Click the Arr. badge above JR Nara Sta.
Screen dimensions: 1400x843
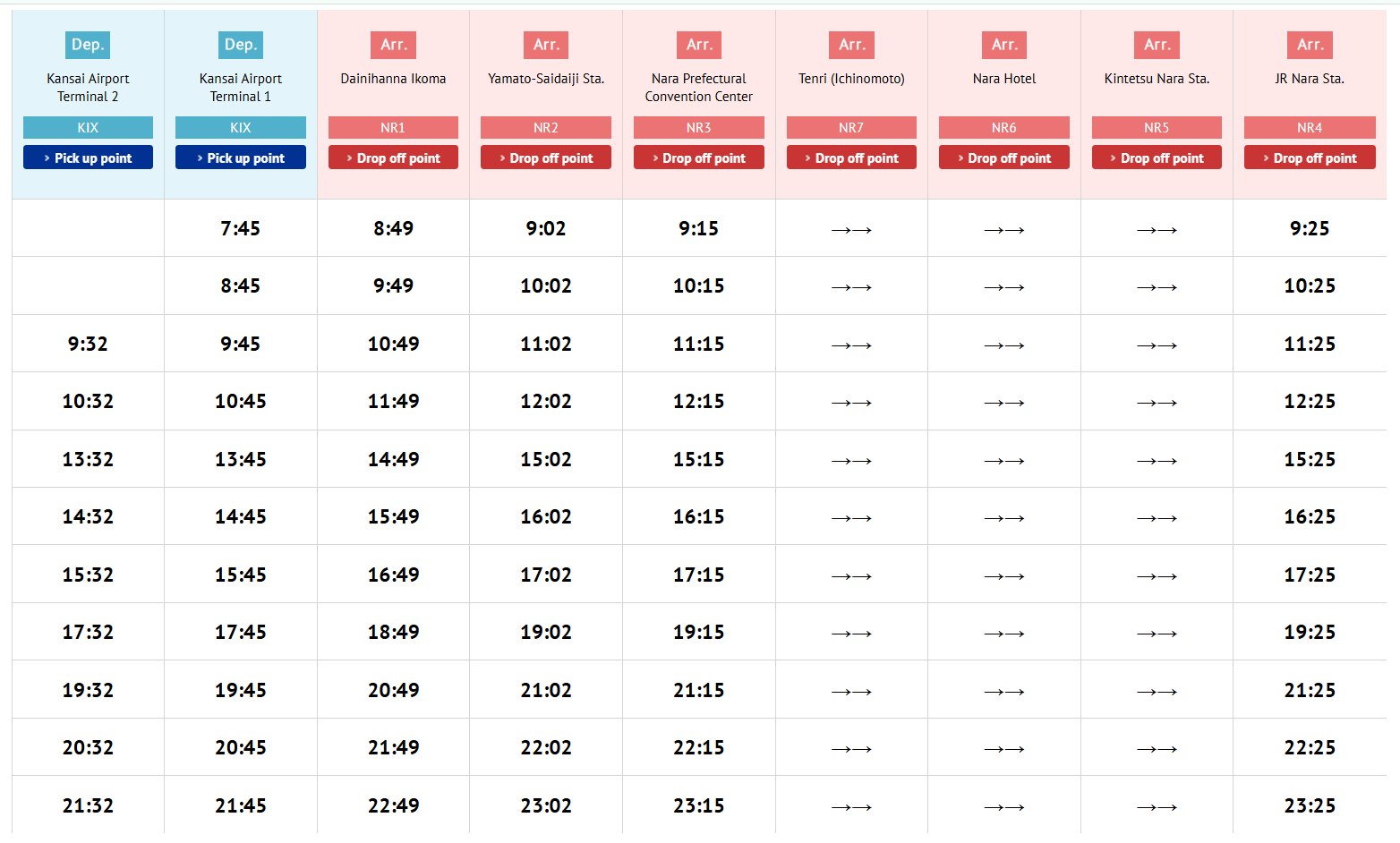coord(1310,45)
